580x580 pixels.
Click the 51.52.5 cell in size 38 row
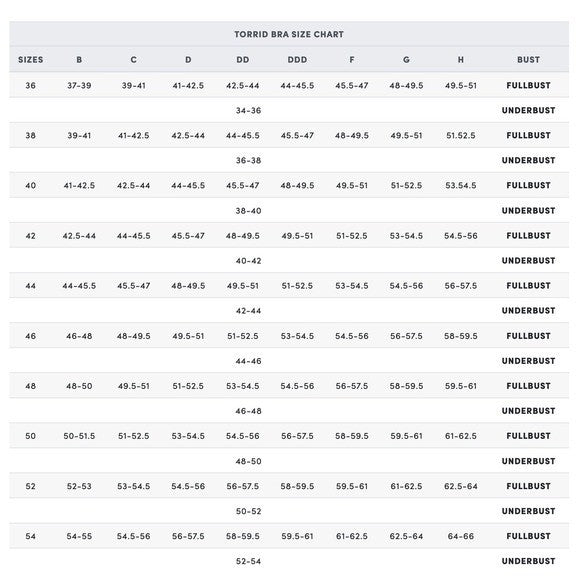pos(461,135)
